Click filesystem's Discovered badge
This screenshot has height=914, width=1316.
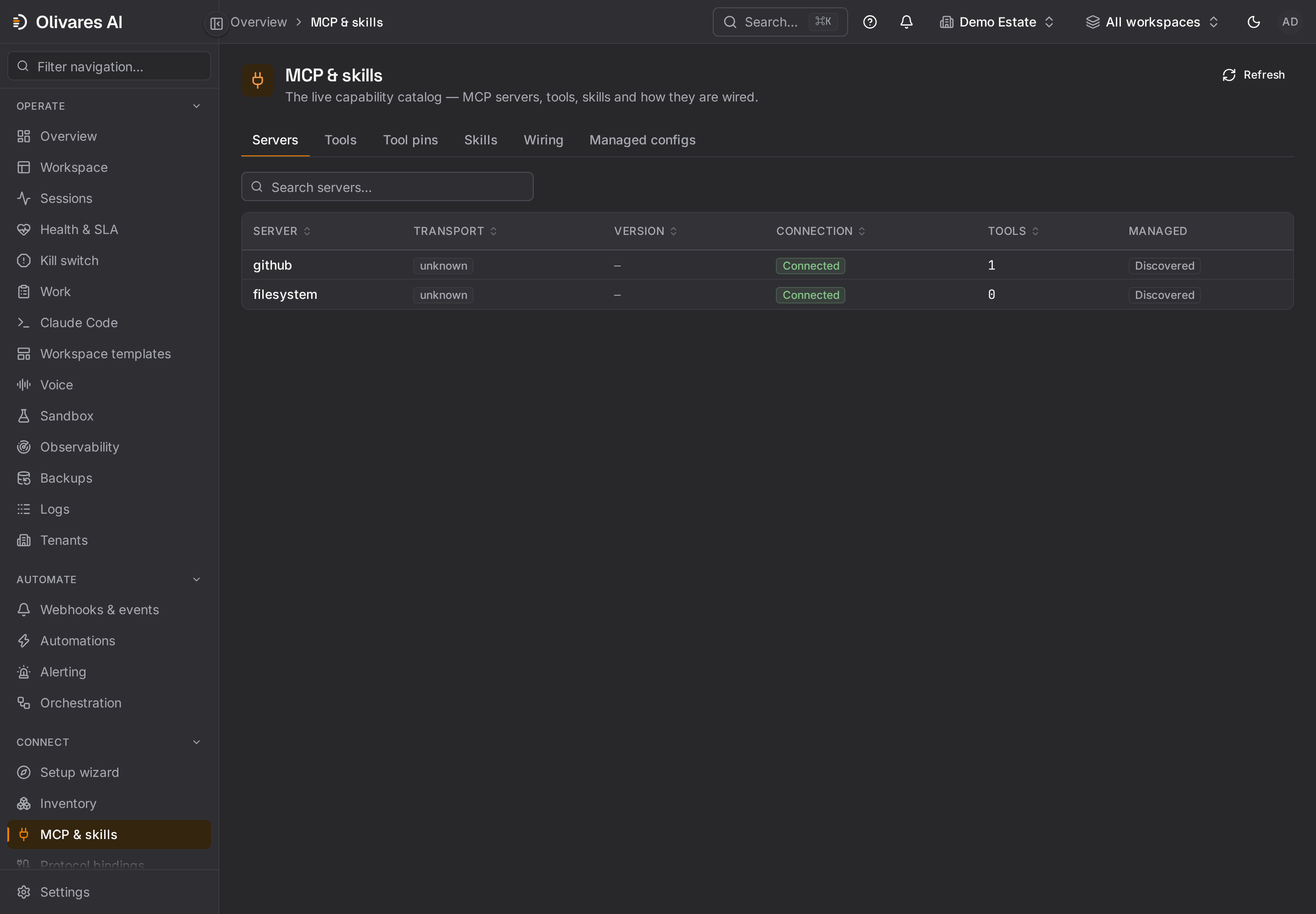[x=1164, y=295]
